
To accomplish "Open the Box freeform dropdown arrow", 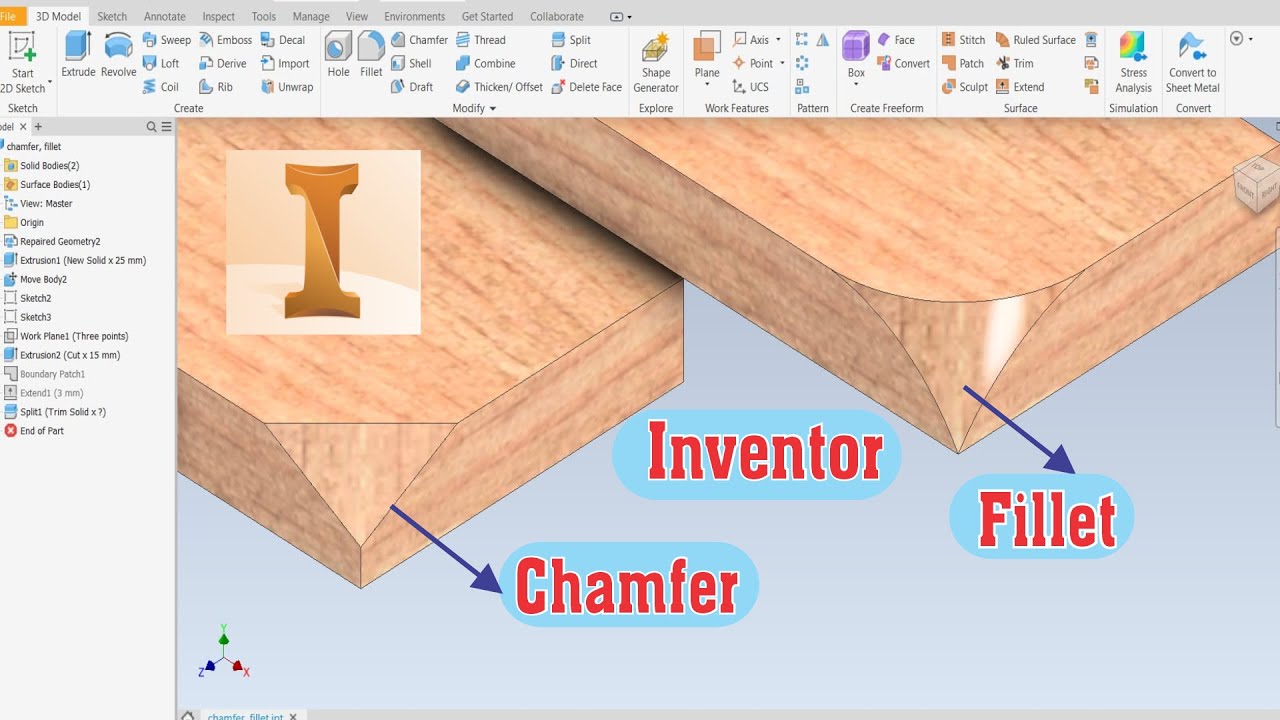I will coord(856,85).
